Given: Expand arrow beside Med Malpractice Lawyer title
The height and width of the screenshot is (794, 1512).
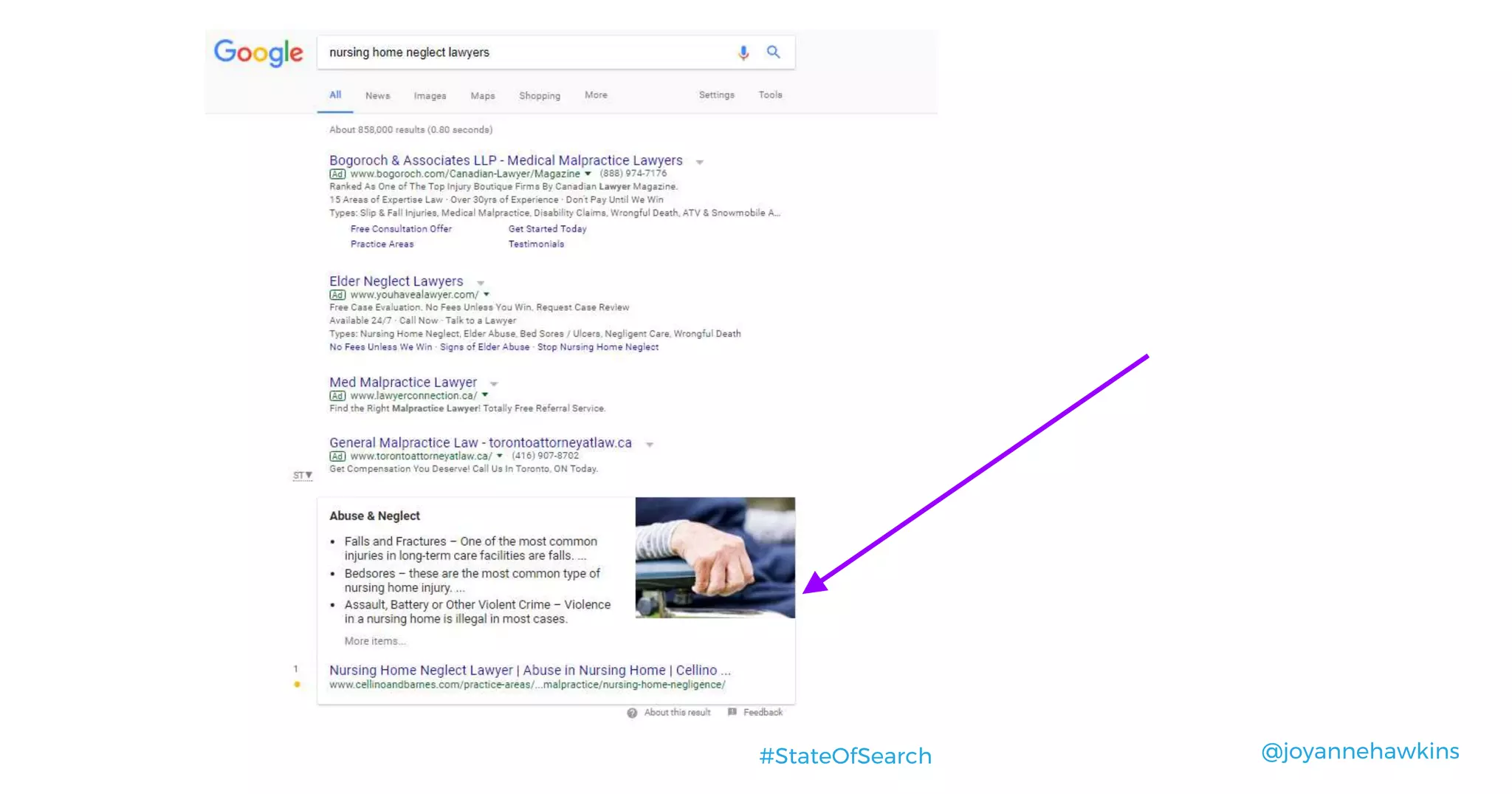Looking at the screenshot, I should click(x=494, y=384).
